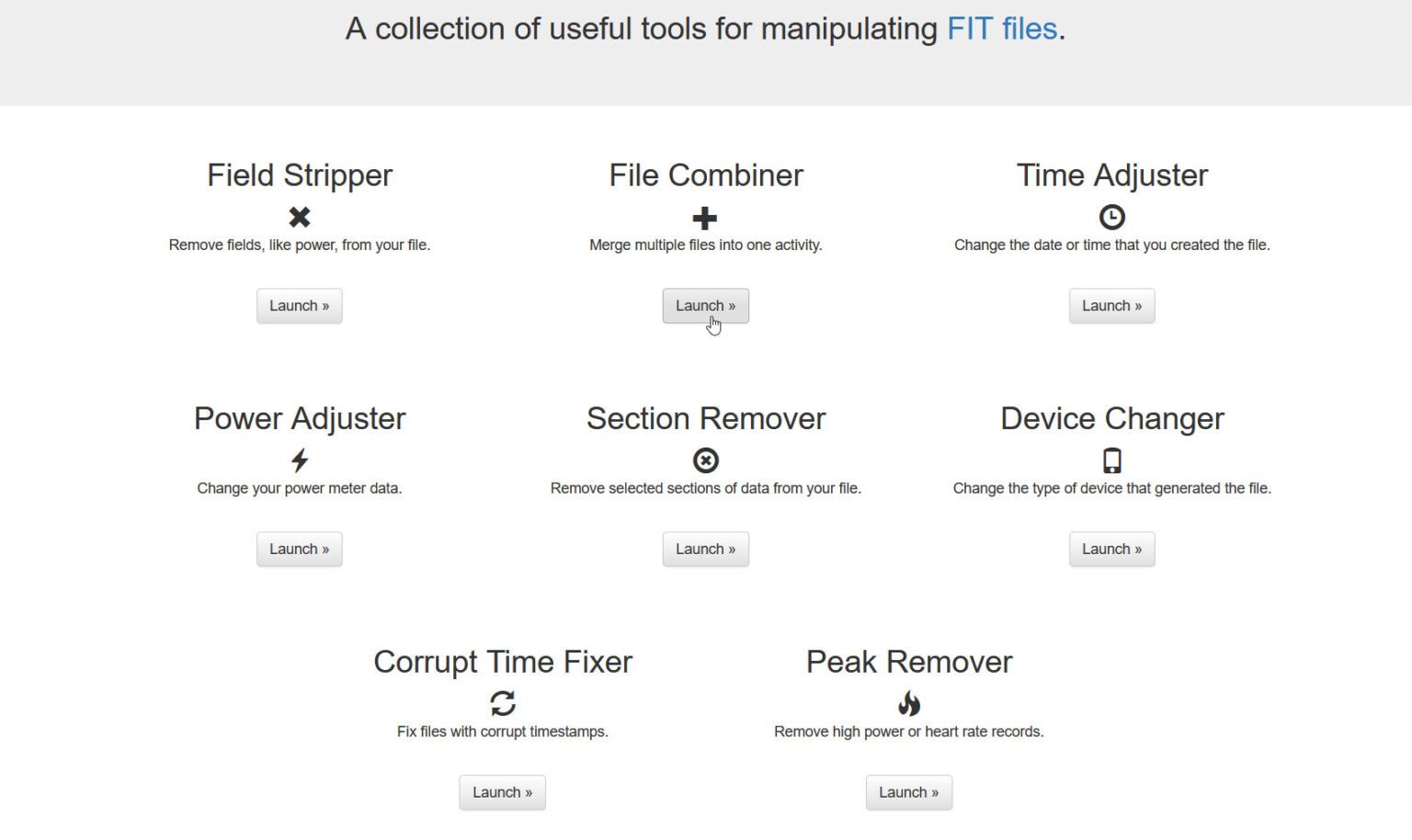Click the Peak Remover heading

[x=909, y=662]
